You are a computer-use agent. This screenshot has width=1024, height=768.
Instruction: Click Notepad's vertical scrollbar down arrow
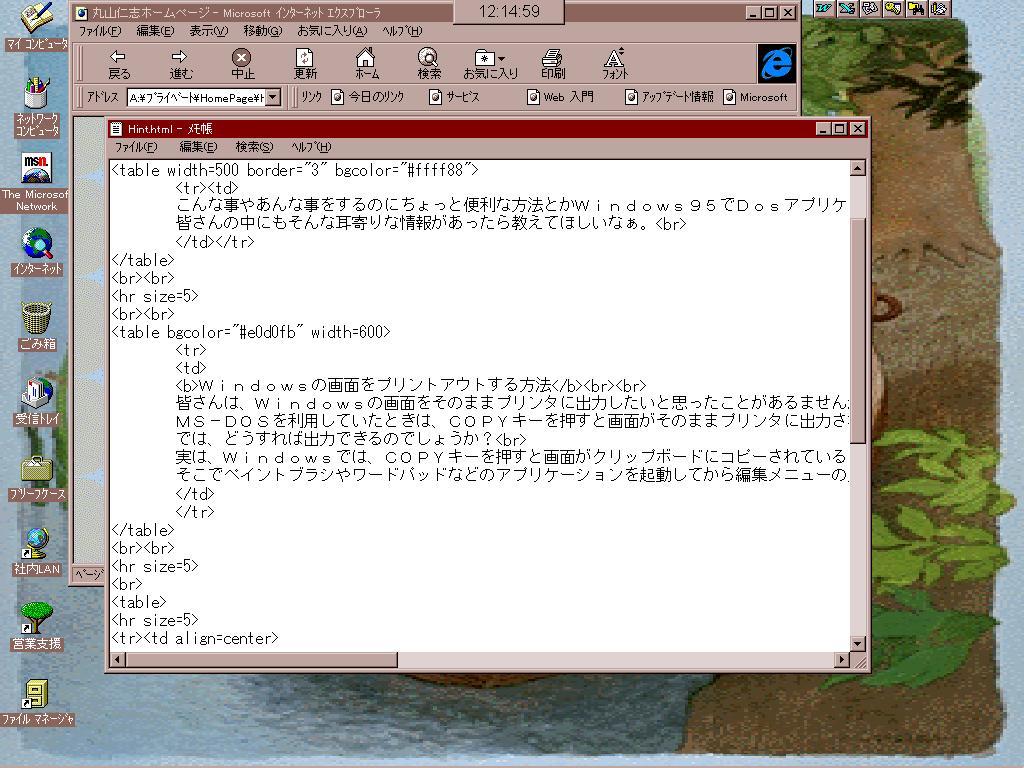pyautogui.click(x=858, y=643)
